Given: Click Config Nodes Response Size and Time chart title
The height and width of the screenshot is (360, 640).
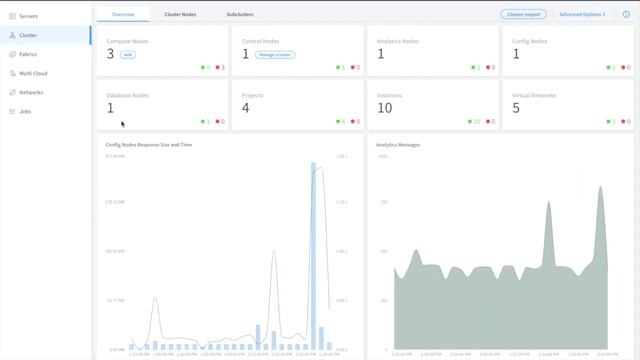Looking at the screenshot, I should click(149, 144).
